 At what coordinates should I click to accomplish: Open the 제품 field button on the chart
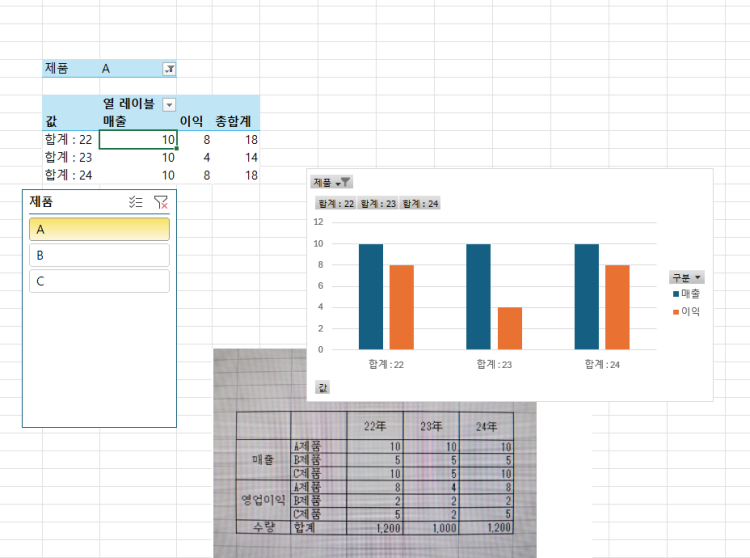click(332, 182)
